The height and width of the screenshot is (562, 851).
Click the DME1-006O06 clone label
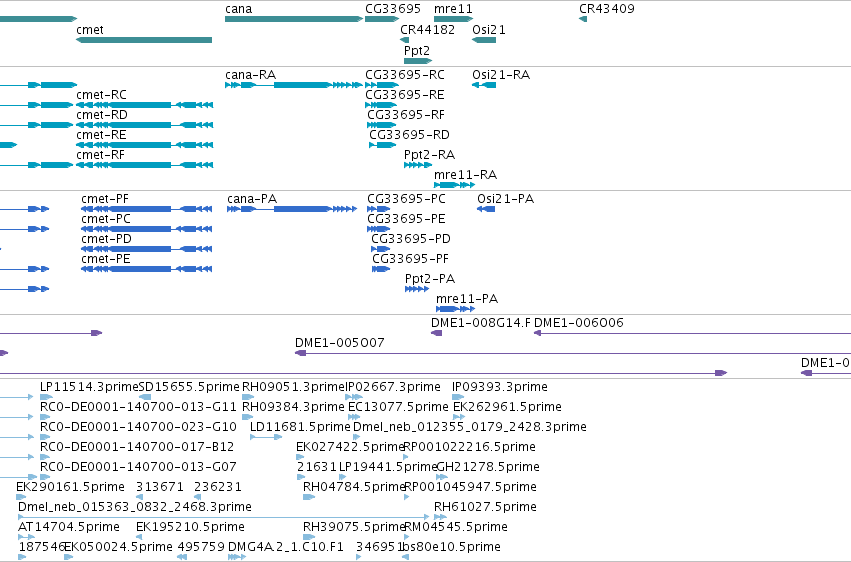pos(579,323)
